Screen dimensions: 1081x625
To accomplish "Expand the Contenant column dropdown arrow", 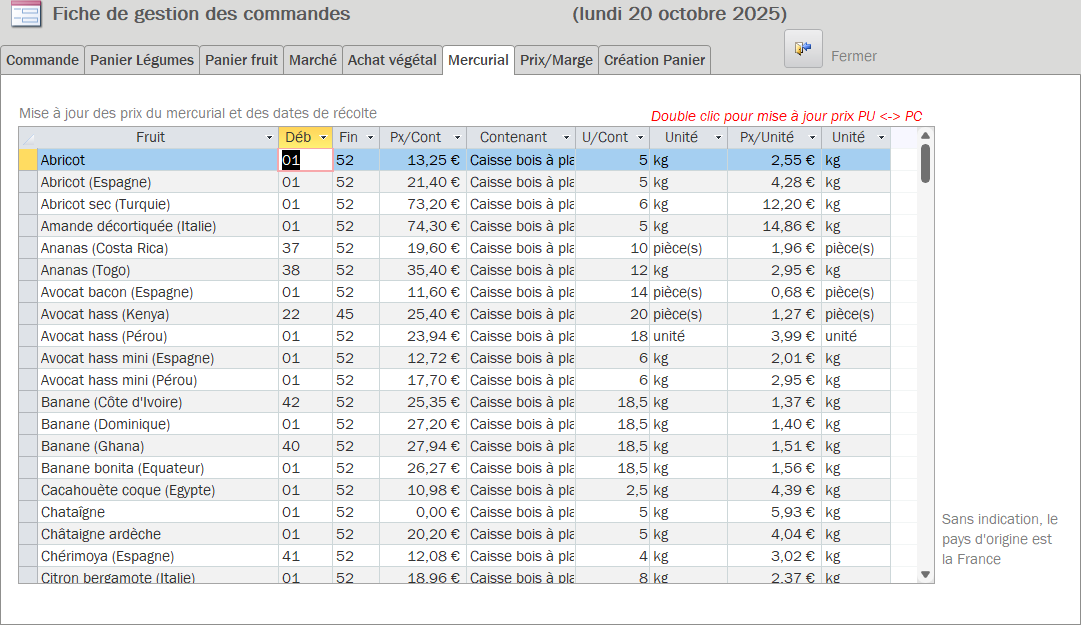I will pyautogui.click(x=566, y=138).
